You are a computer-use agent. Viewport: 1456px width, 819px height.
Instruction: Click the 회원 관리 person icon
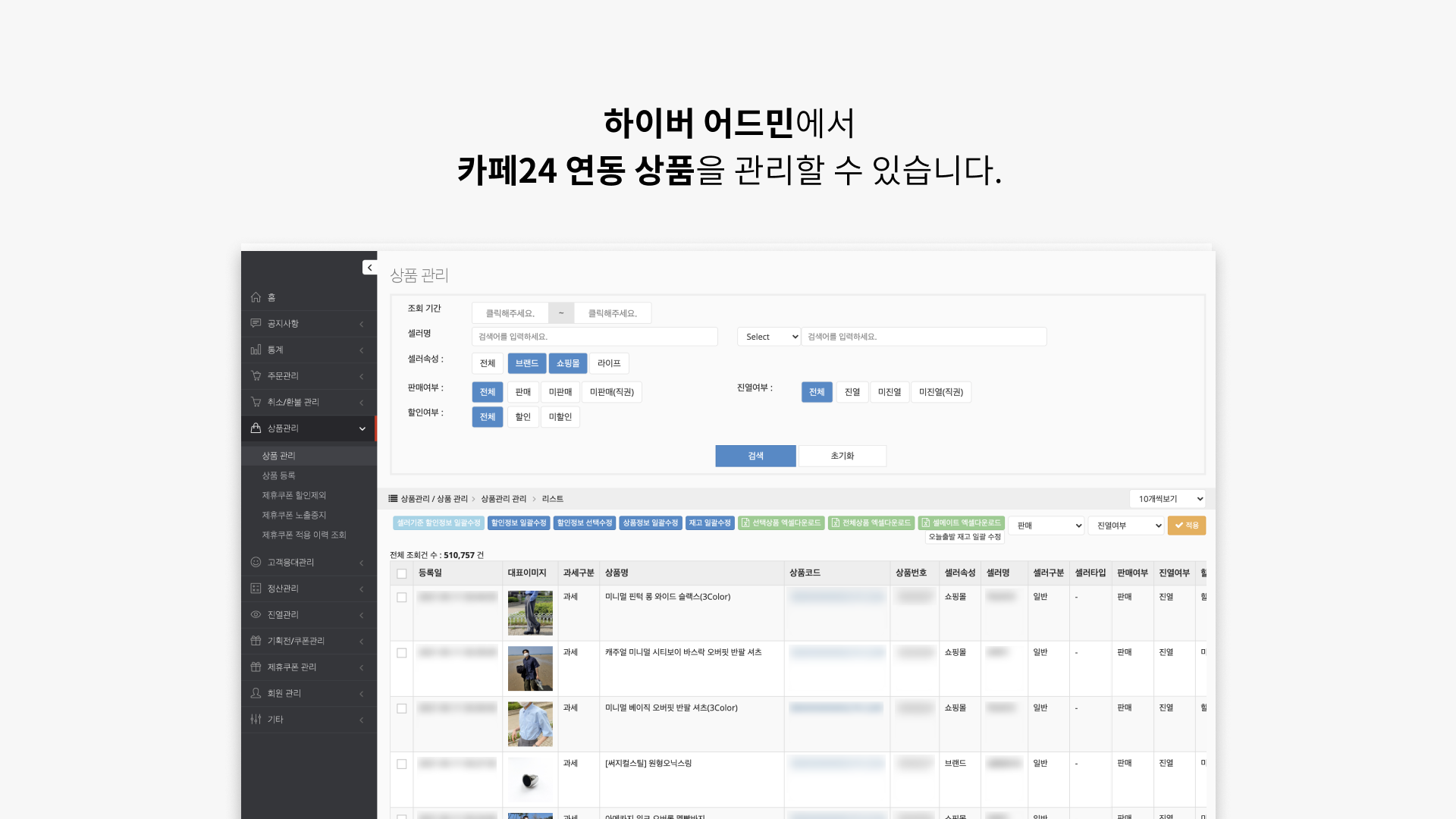pyautogui.click(x=256, y=693)
